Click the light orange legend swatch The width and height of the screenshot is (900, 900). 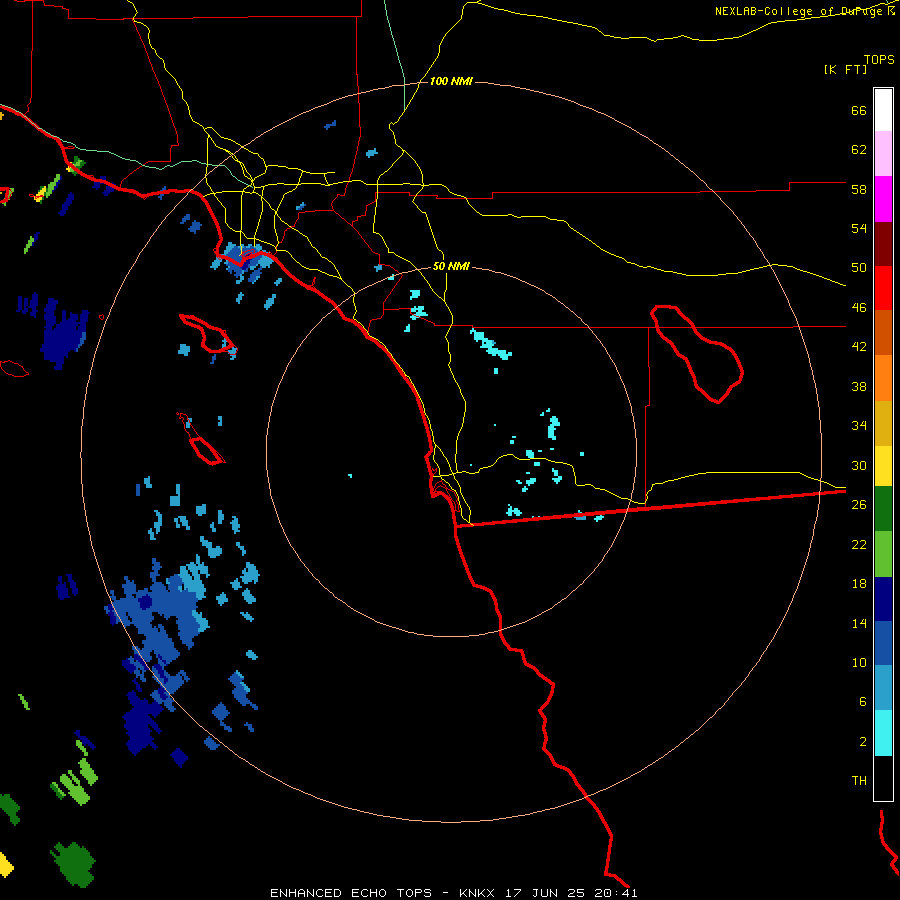pos(883,378)
